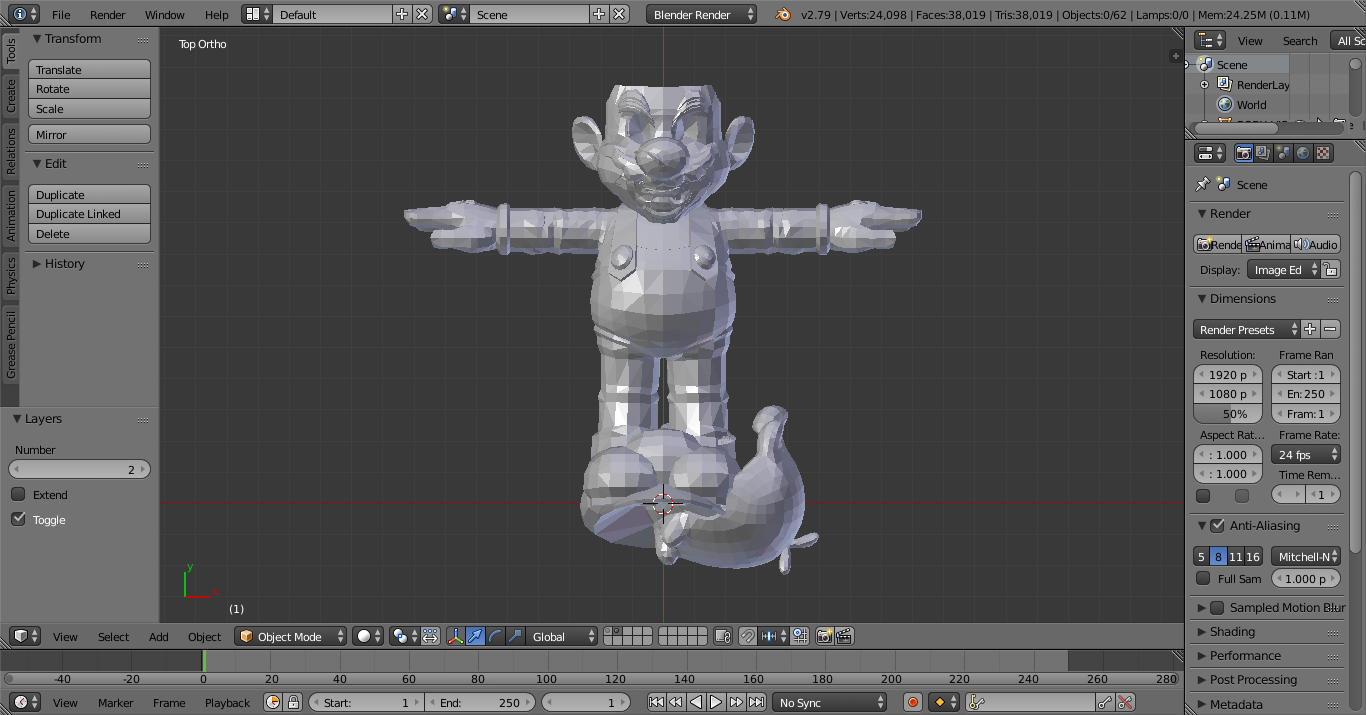Open the World properties tab (globe icon)
The width and height of the screenshot is (1366, 715).
pos(1303,153)
